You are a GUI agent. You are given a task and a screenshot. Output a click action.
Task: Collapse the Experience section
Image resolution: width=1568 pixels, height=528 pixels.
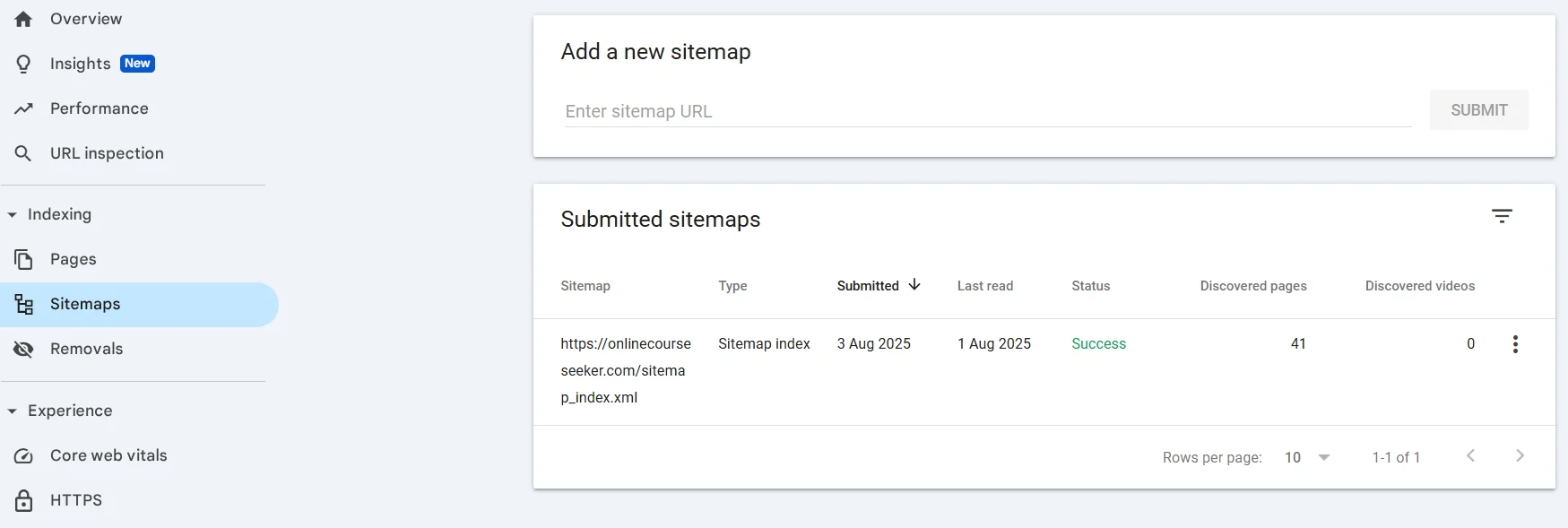point(12,411)
